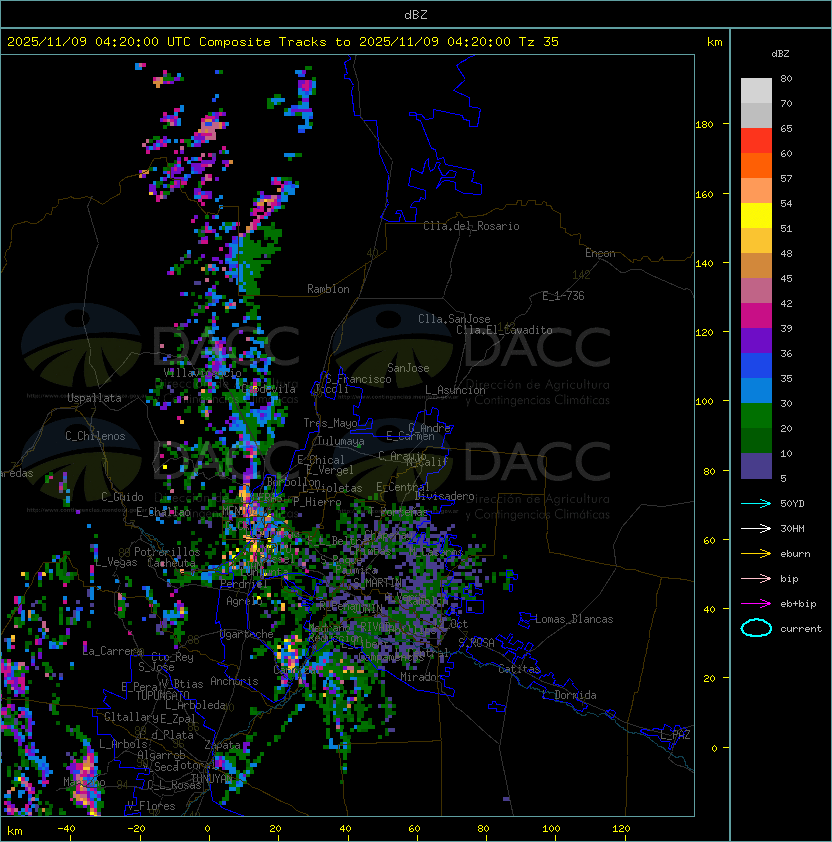Click the 'Ramblon' map label
The width and height of the screenshot is (832, 842).
[328, 289]
